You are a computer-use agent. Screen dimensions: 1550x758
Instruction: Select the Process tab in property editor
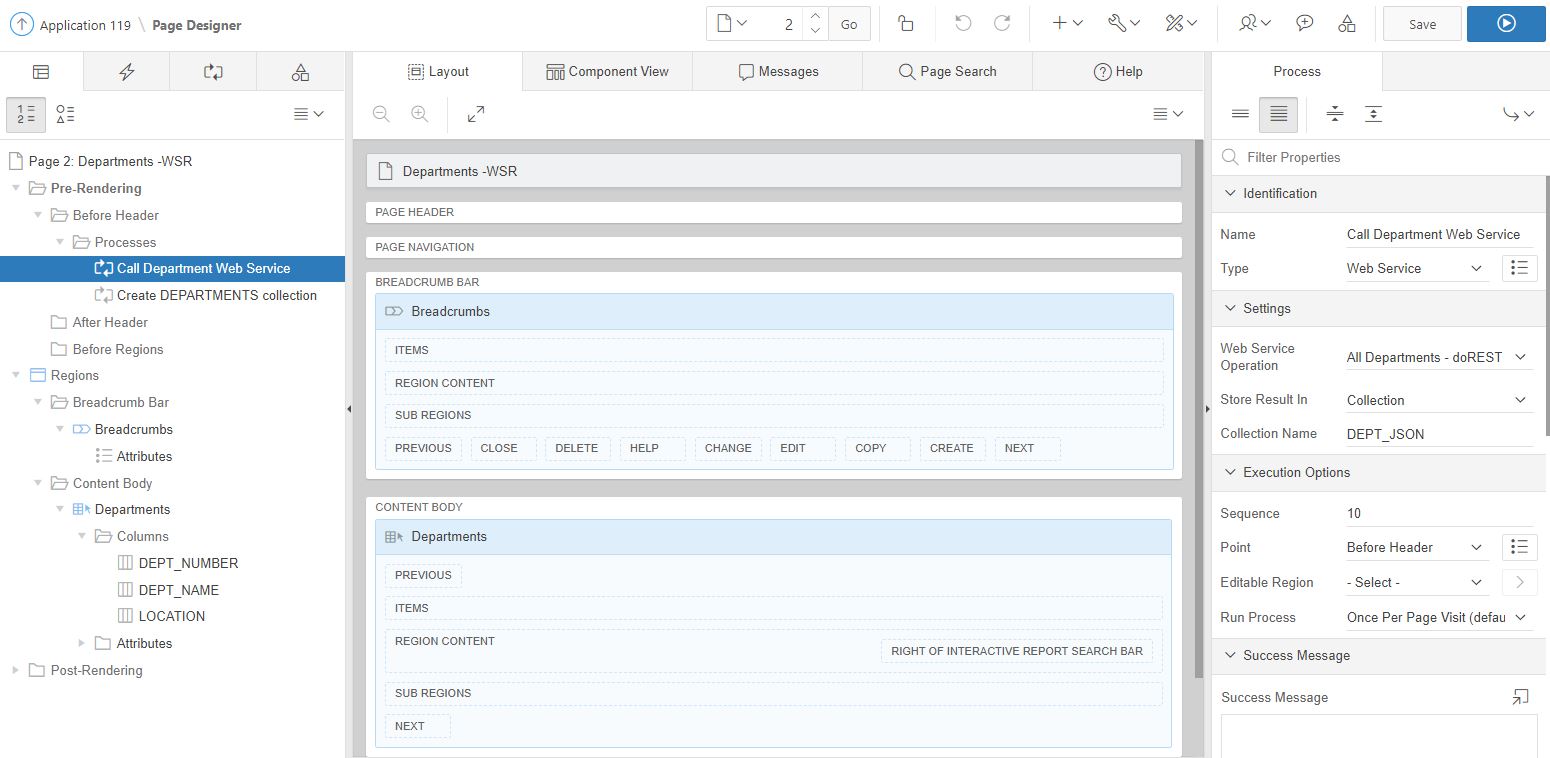click(1297, 72)
